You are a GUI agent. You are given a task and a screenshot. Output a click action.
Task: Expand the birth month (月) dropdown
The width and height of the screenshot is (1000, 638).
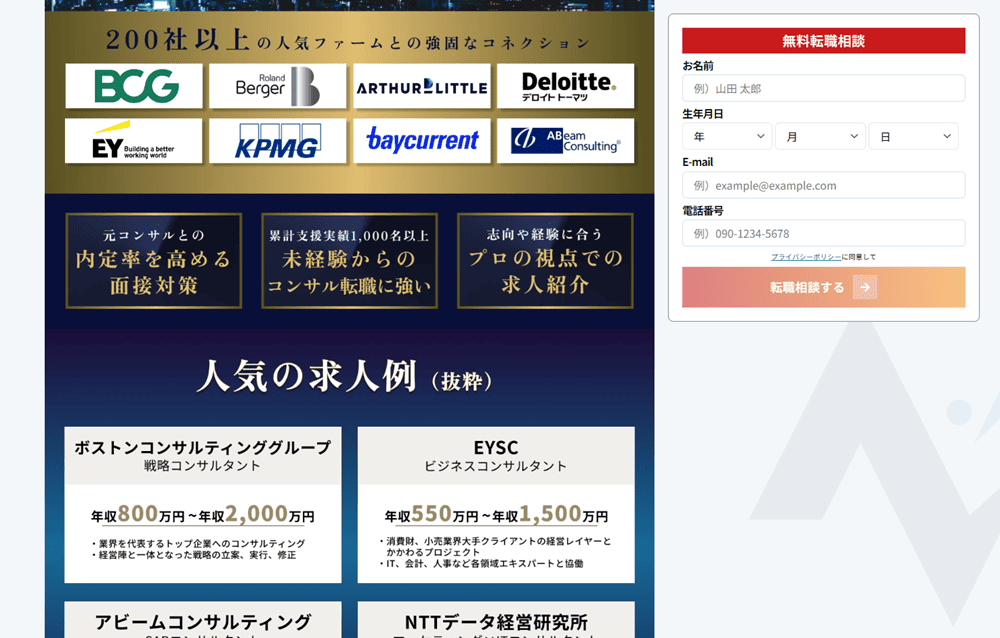pyautogui.click(x=820, y=136)
